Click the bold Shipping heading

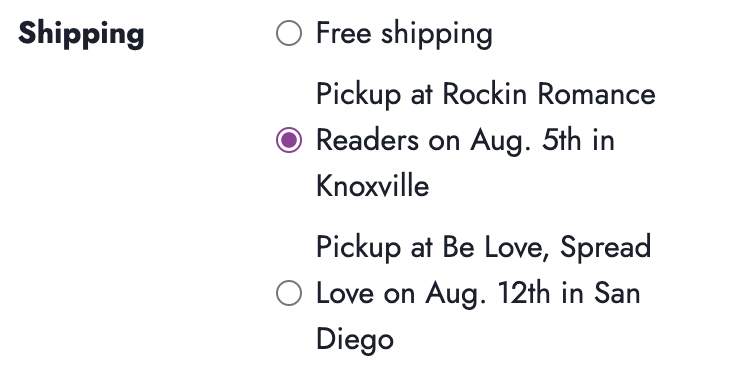pyautogui.click(x=81, y=34)
